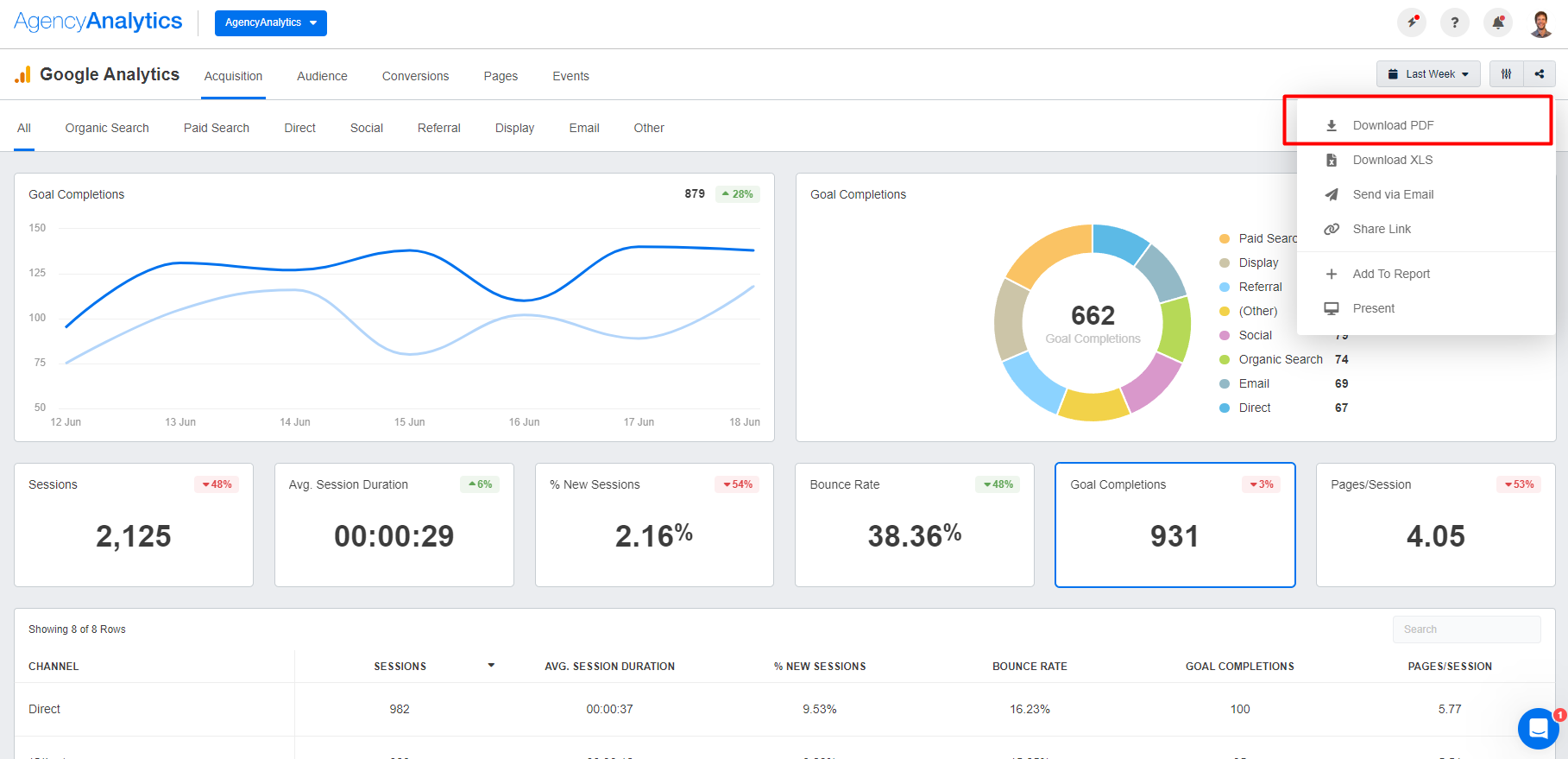Select the Bounce Rate 38.36% card

[915, 525]
